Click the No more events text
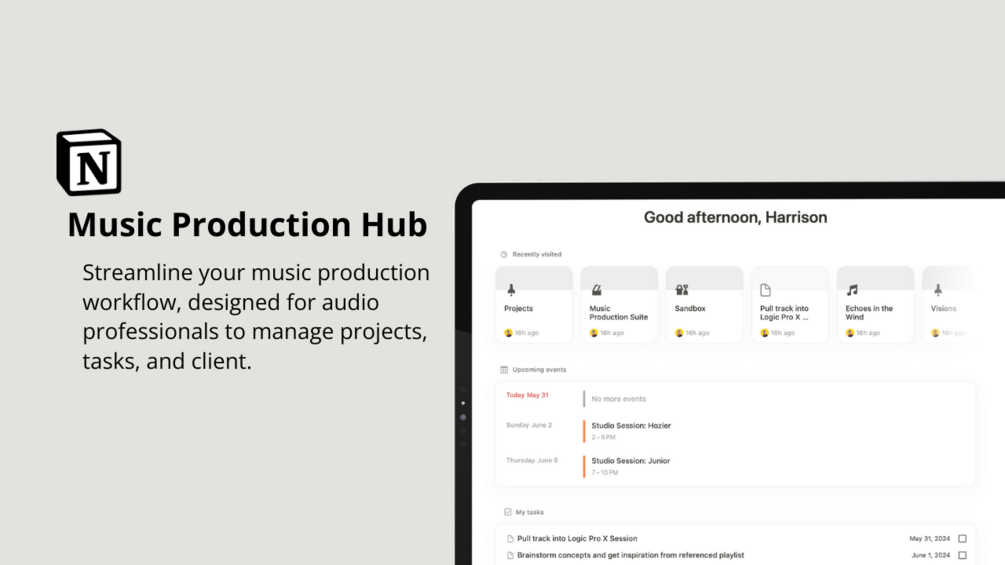Screen dimensions: 1005x565 point(618,399)
